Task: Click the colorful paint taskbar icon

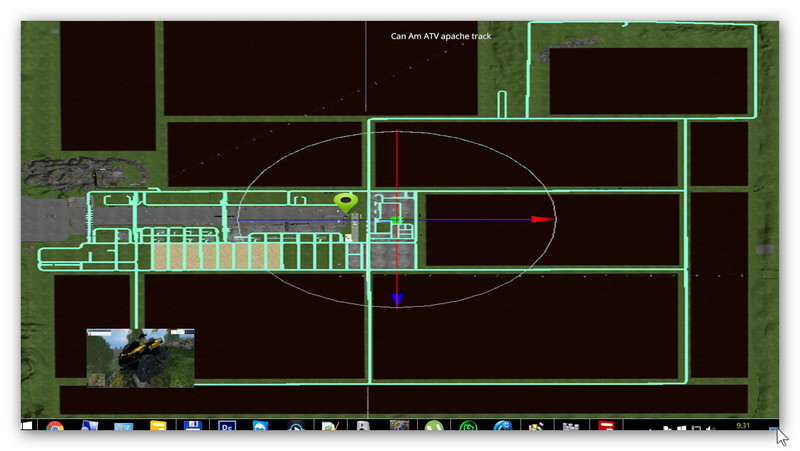Action: tap(537, 428)
